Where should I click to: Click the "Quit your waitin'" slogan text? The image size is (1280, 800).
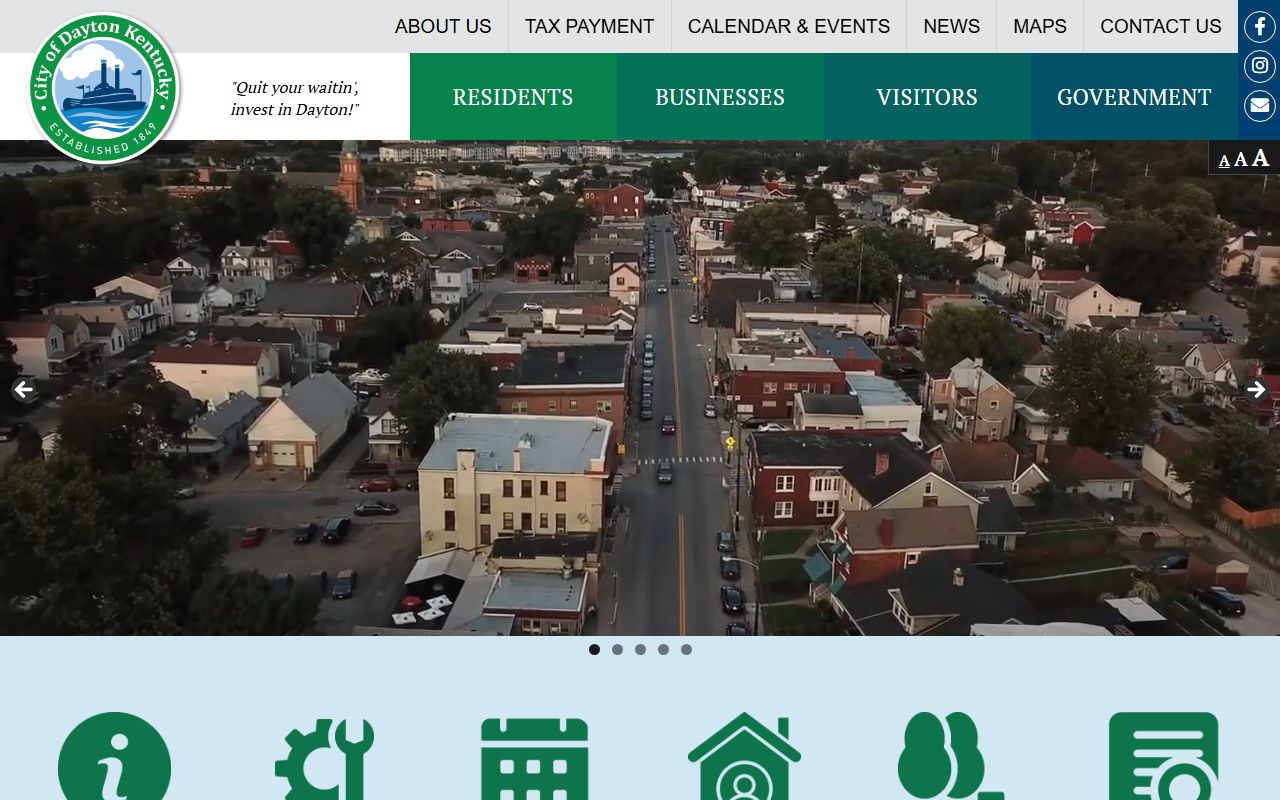pos(295,98)
